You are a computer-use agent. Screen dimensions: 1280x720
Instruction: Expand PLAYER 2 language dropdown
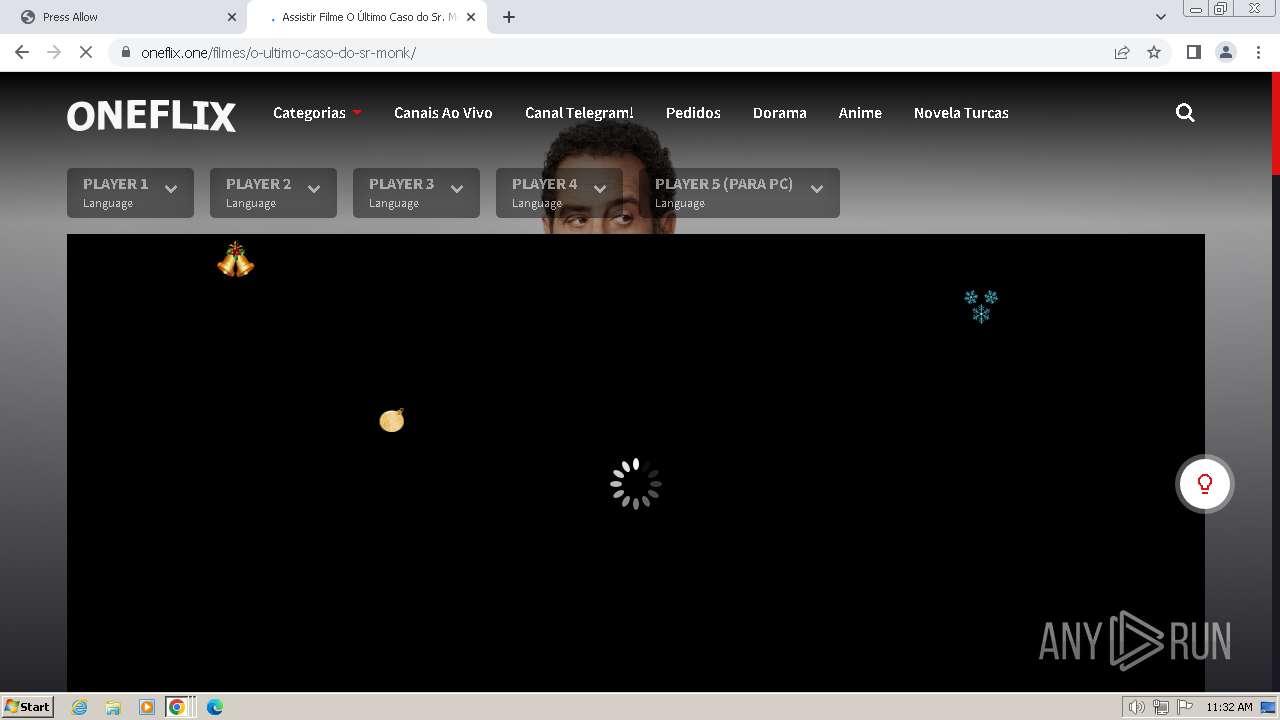(273, 192)
